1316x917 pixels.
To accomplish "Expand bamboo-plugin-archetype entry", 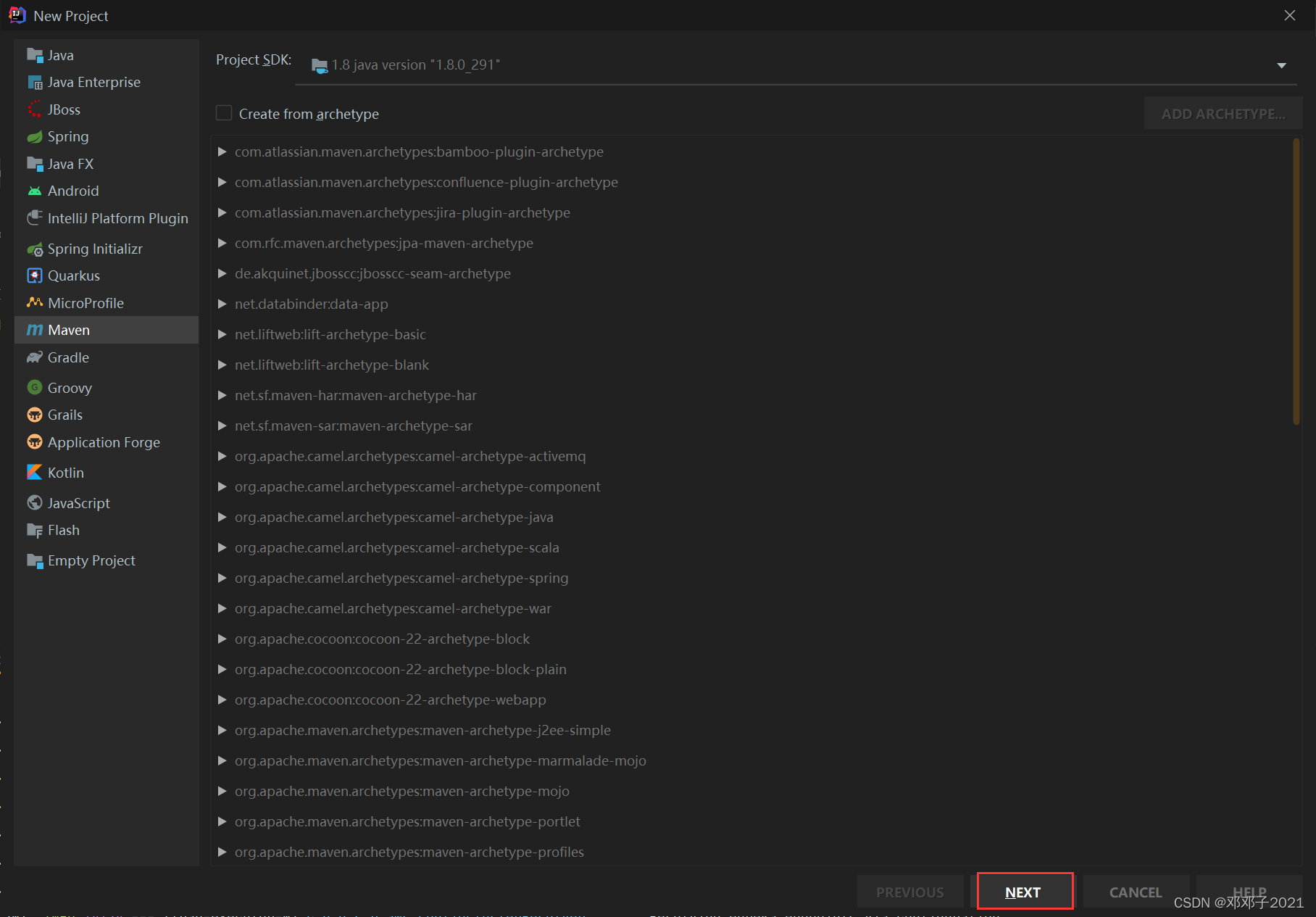I will [x=223, y=152].
